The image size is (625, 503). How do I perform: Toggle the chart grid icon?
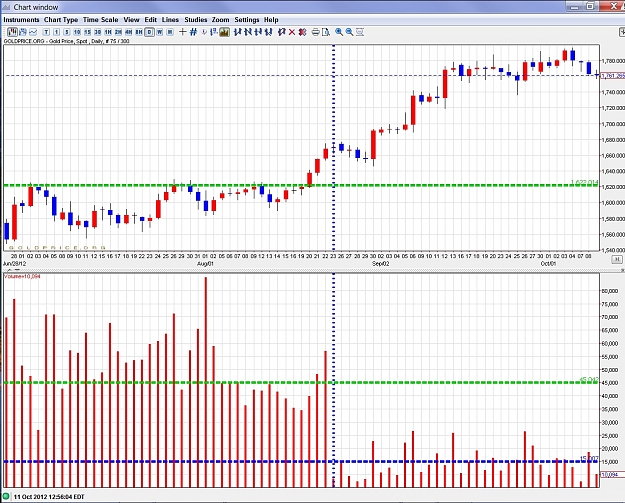pos(193,32)
